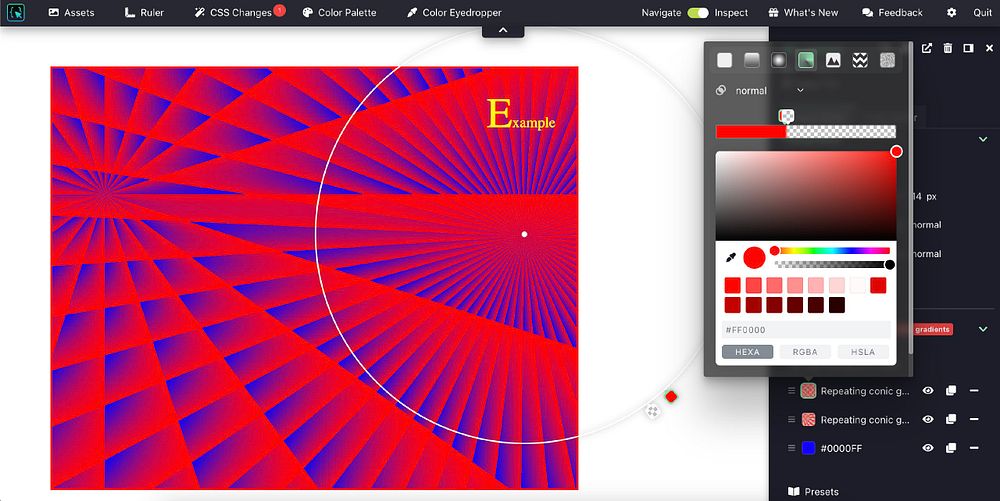Switch to HEXA color format
This screenshot has height=501, width=1000.
(747, 352)
